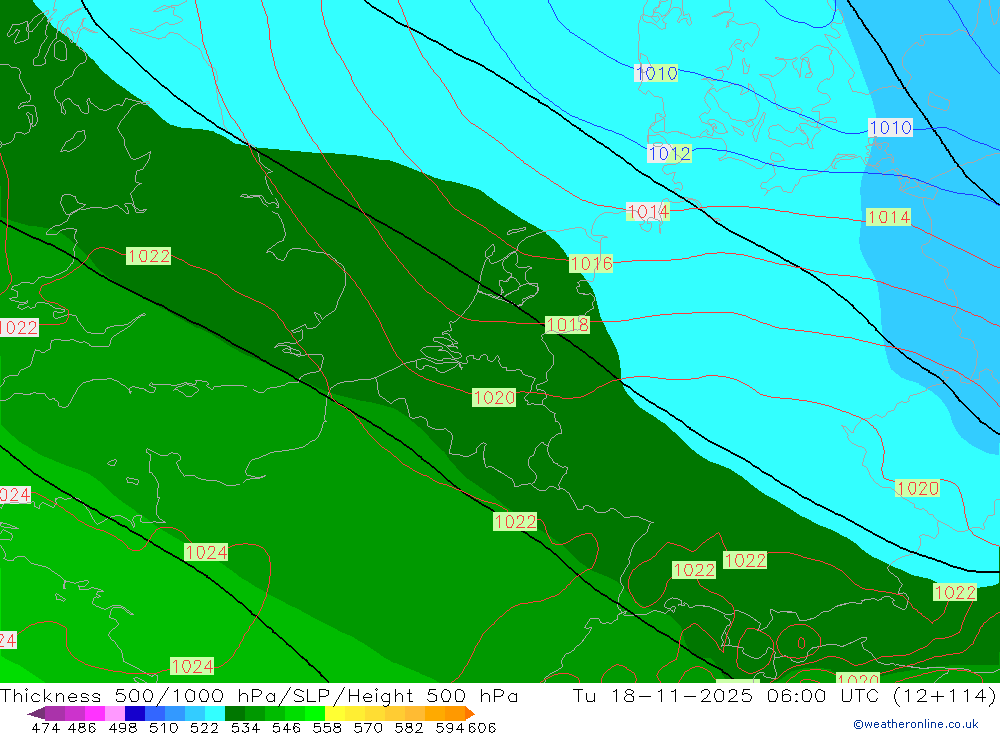Click the 1018 isobar label

(x=567, y=325)
